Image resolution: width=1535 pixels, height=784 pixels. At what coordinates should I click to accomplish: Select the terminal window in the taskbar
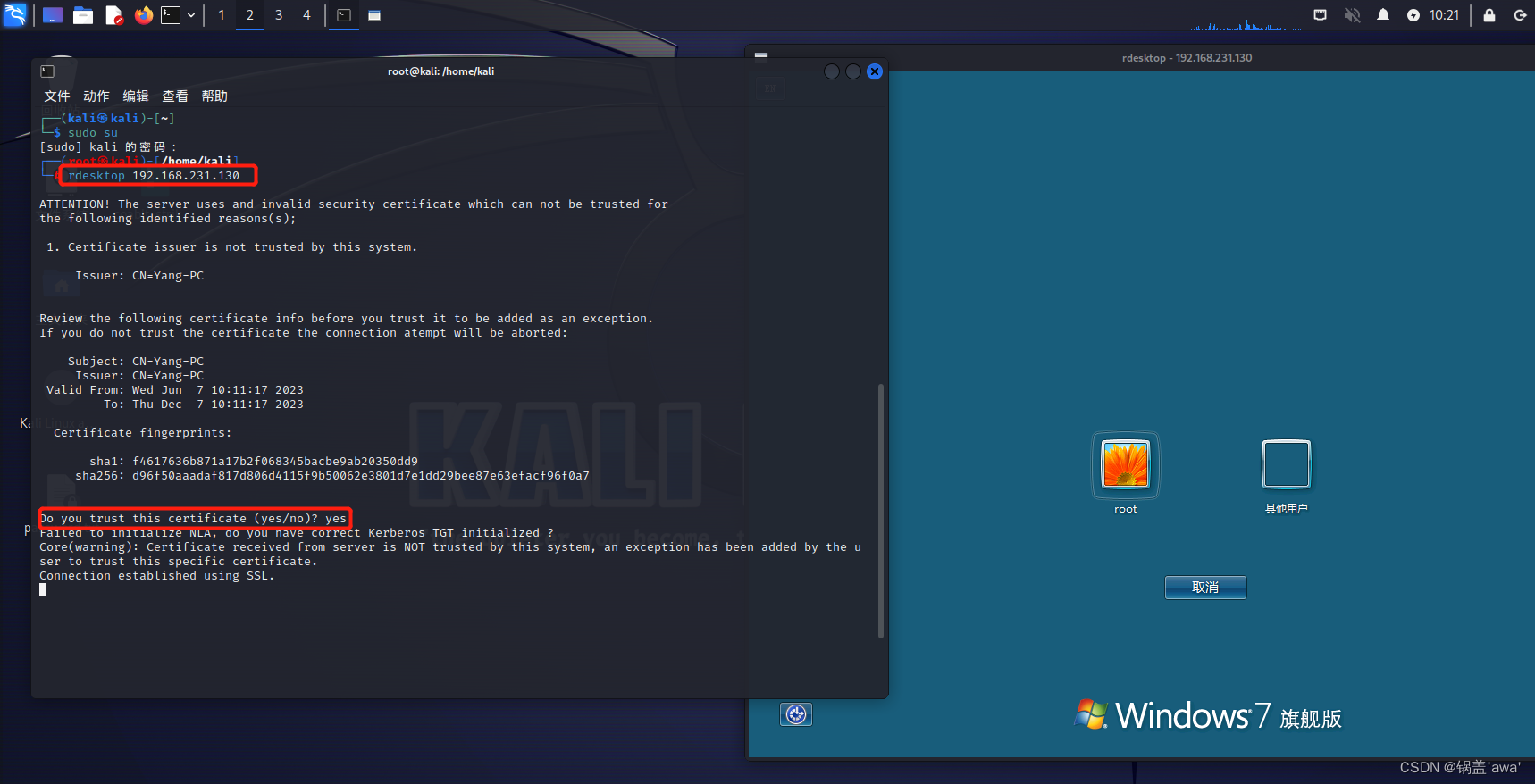pyautogui.click(x=344, y=15)
